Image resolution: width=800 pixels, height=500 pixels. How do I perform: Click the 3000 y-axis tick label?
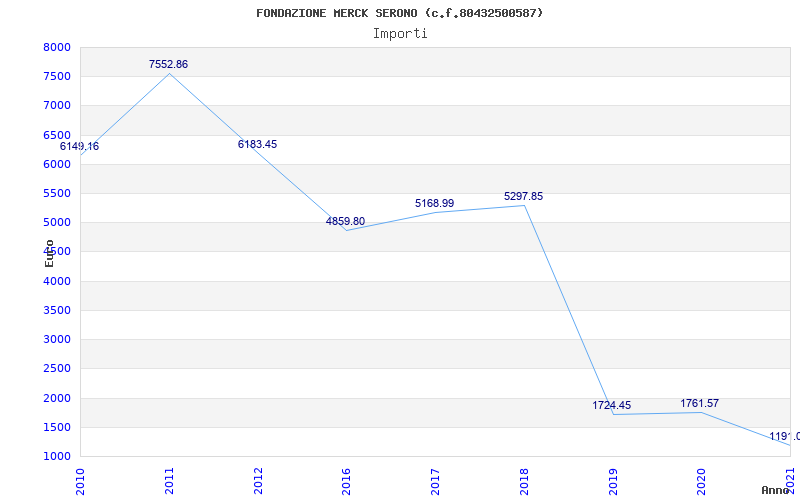[x=56, y=340]
